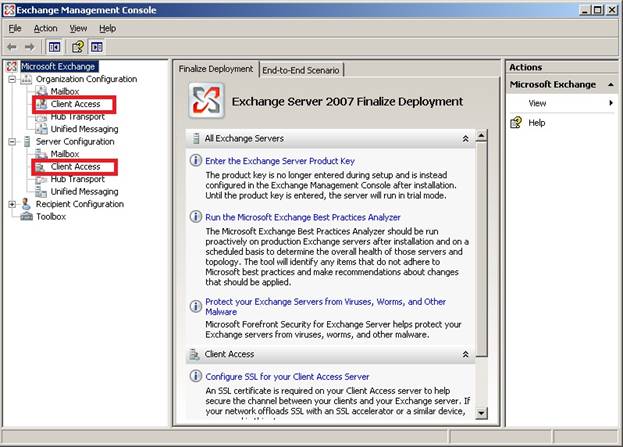
Task: Click Help in the Actions pane
Action: [537, 123]
